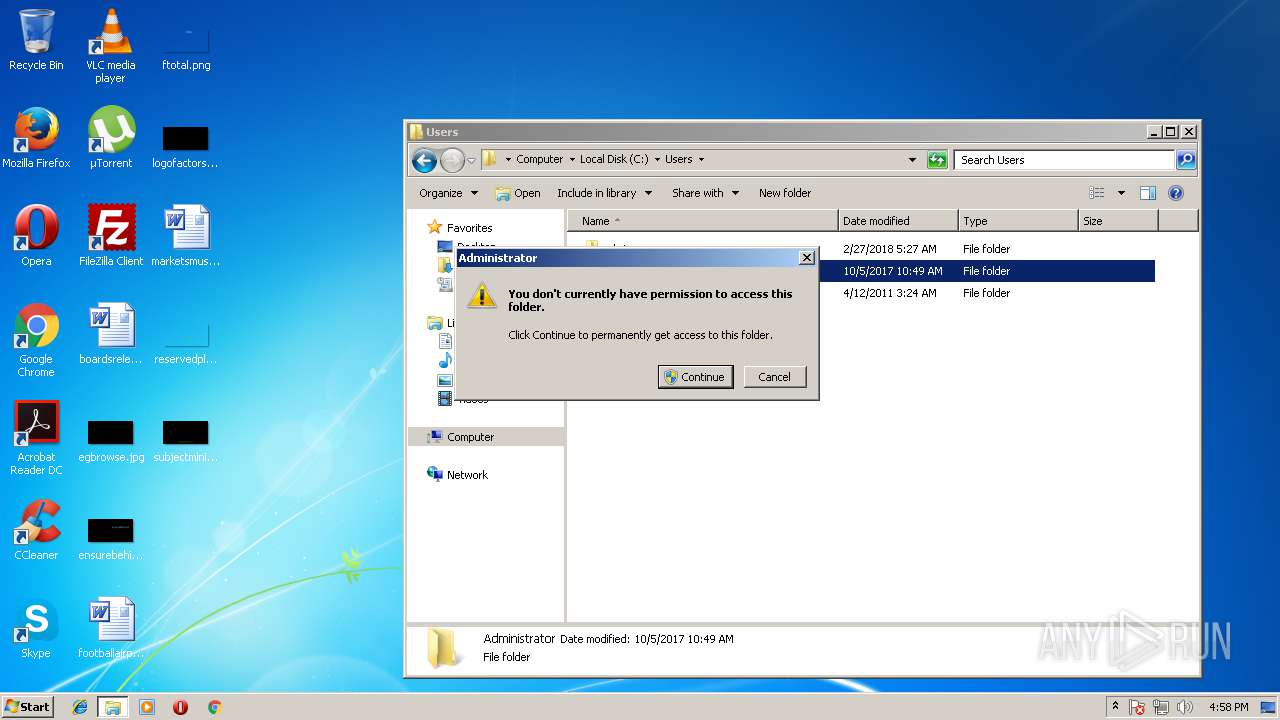Open CCleaner desktop shortcut
This screenshot has width=1280, height=720.
(36, 530)
